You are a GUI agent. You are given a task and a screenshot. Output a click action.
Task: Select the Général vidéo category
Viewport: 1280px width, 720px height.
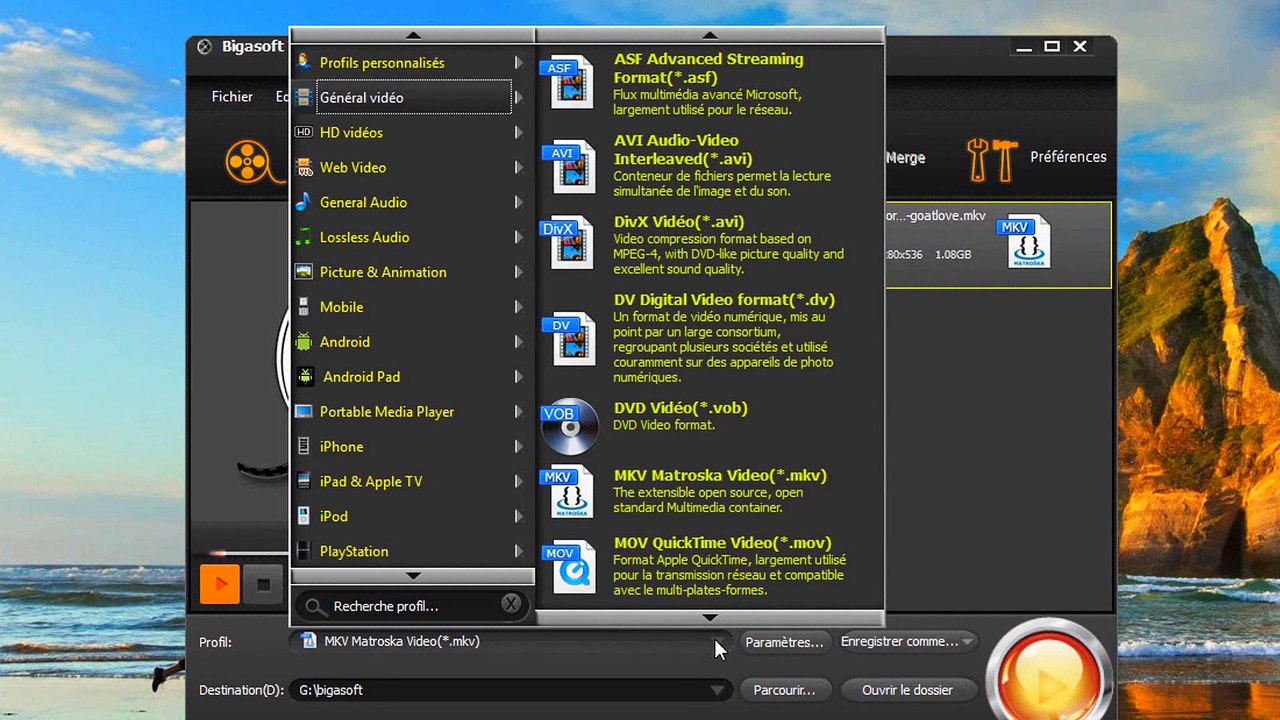[413, 97]
